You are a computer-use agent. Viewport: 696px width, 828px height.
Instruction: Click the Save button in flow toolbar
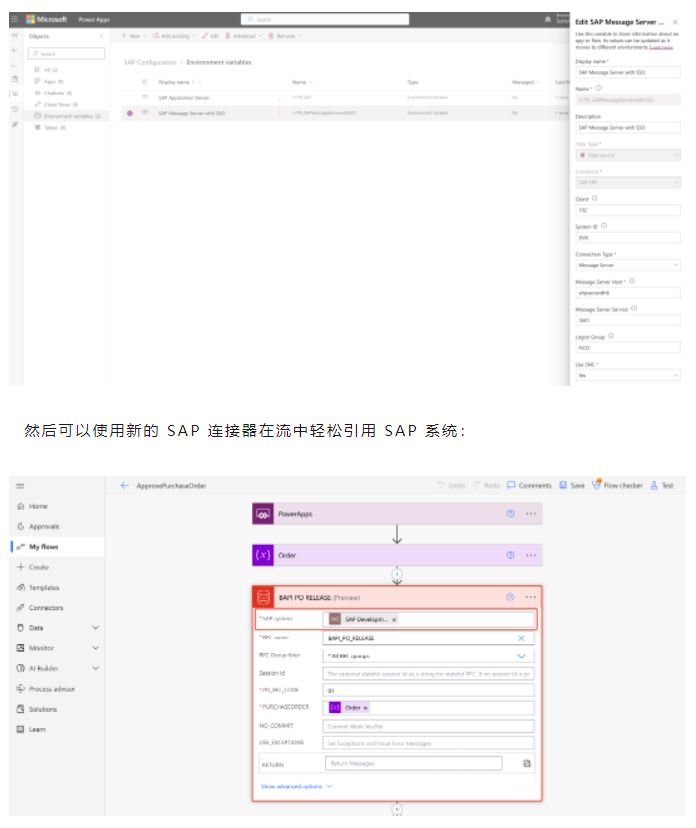(x=572, y=485)
